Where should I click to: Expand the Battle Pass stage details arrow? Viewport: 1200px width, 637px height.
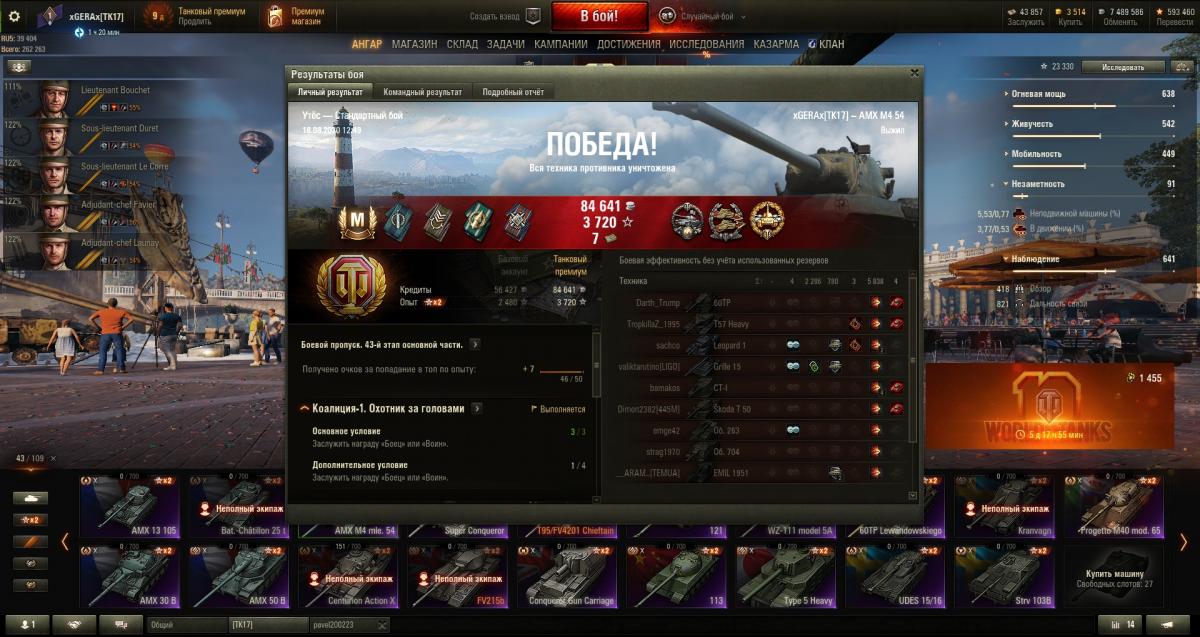(x=474, y=344)
